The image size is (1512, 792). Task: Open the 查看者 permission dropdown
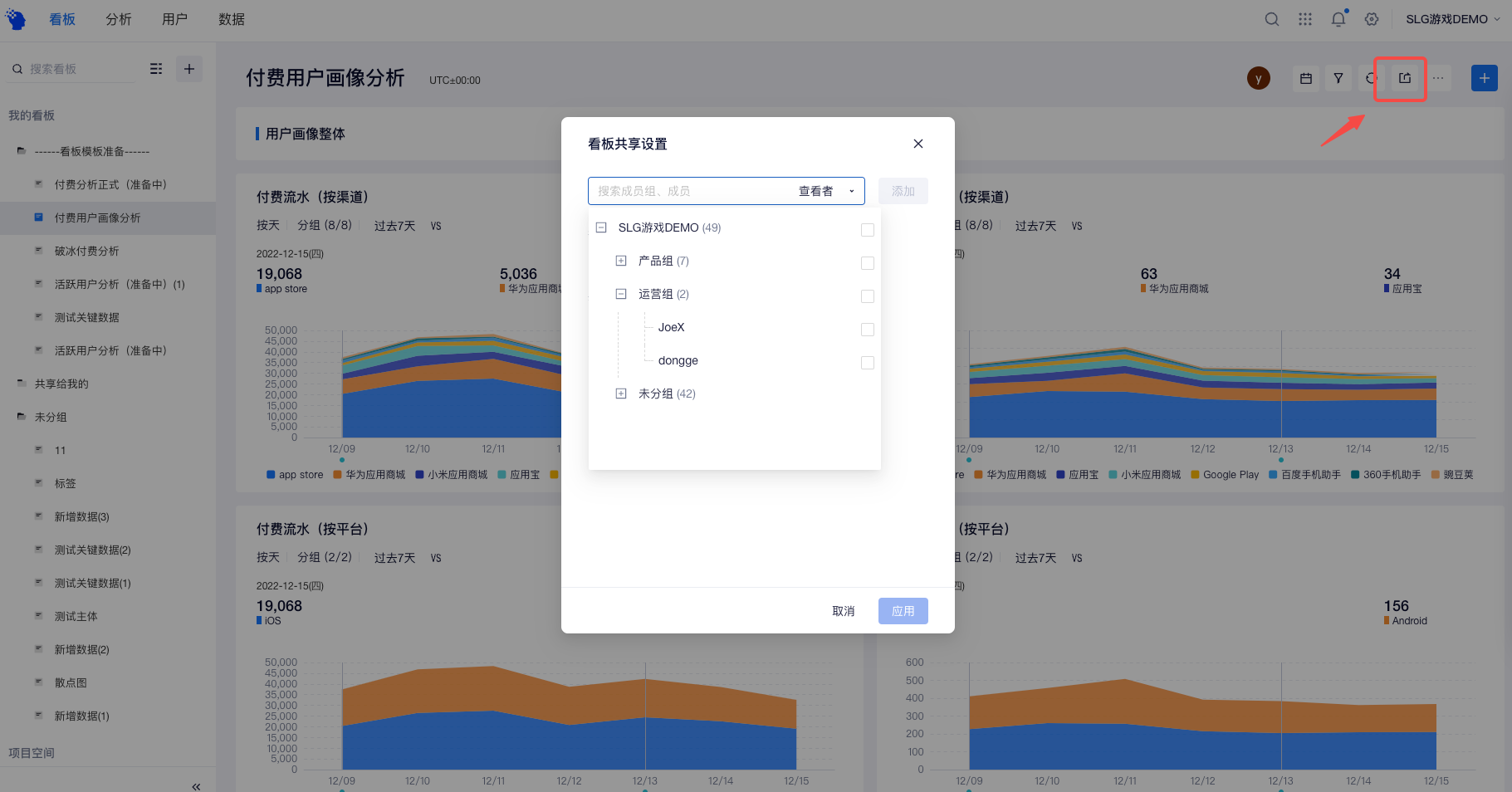826,191
